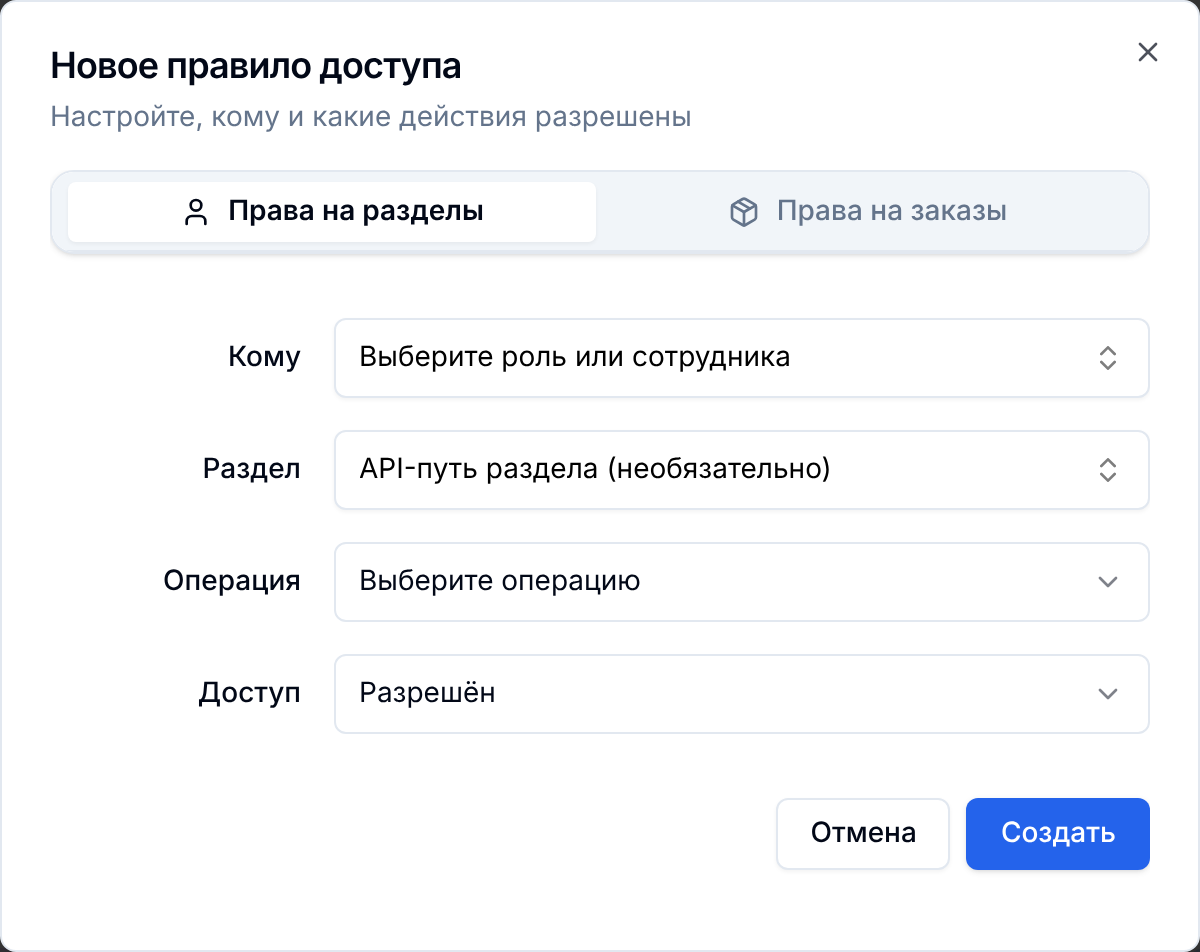This screenshot has width=1200, height=952.
Task: Click the «Новое правило доступа» heading
Action: tap(256, 67)
